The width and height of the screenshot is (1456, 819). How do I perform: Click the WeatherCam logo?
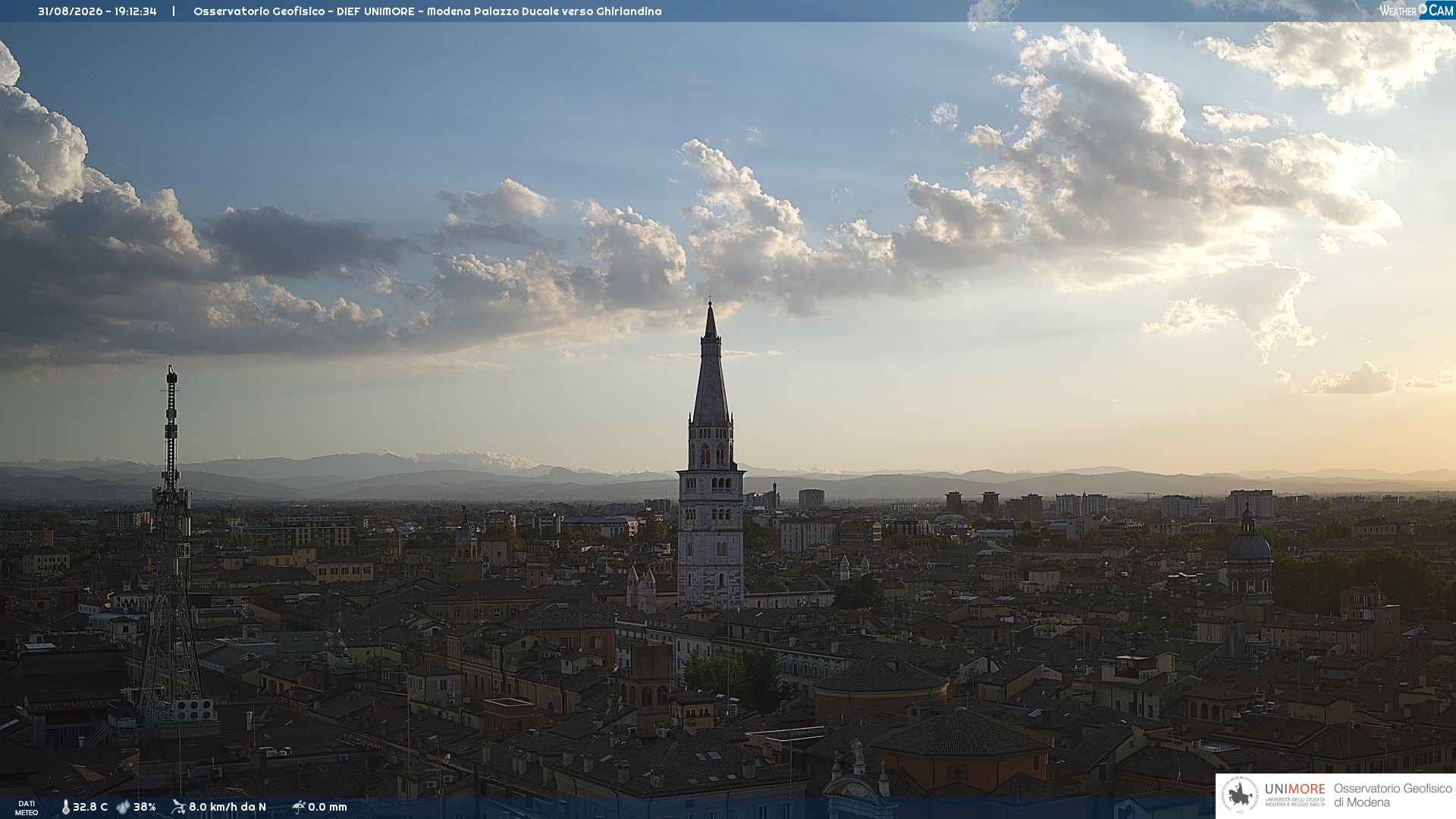coord(1416,11)
